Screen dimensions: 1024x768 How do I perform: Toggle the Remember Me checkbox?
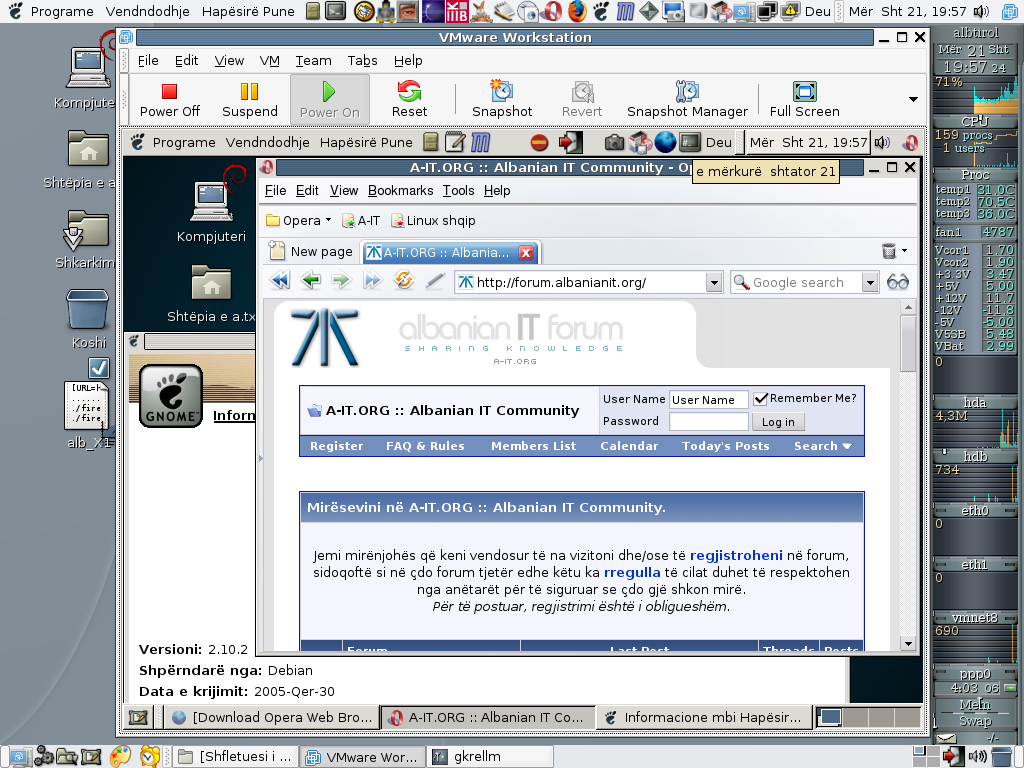pos(760,399)
